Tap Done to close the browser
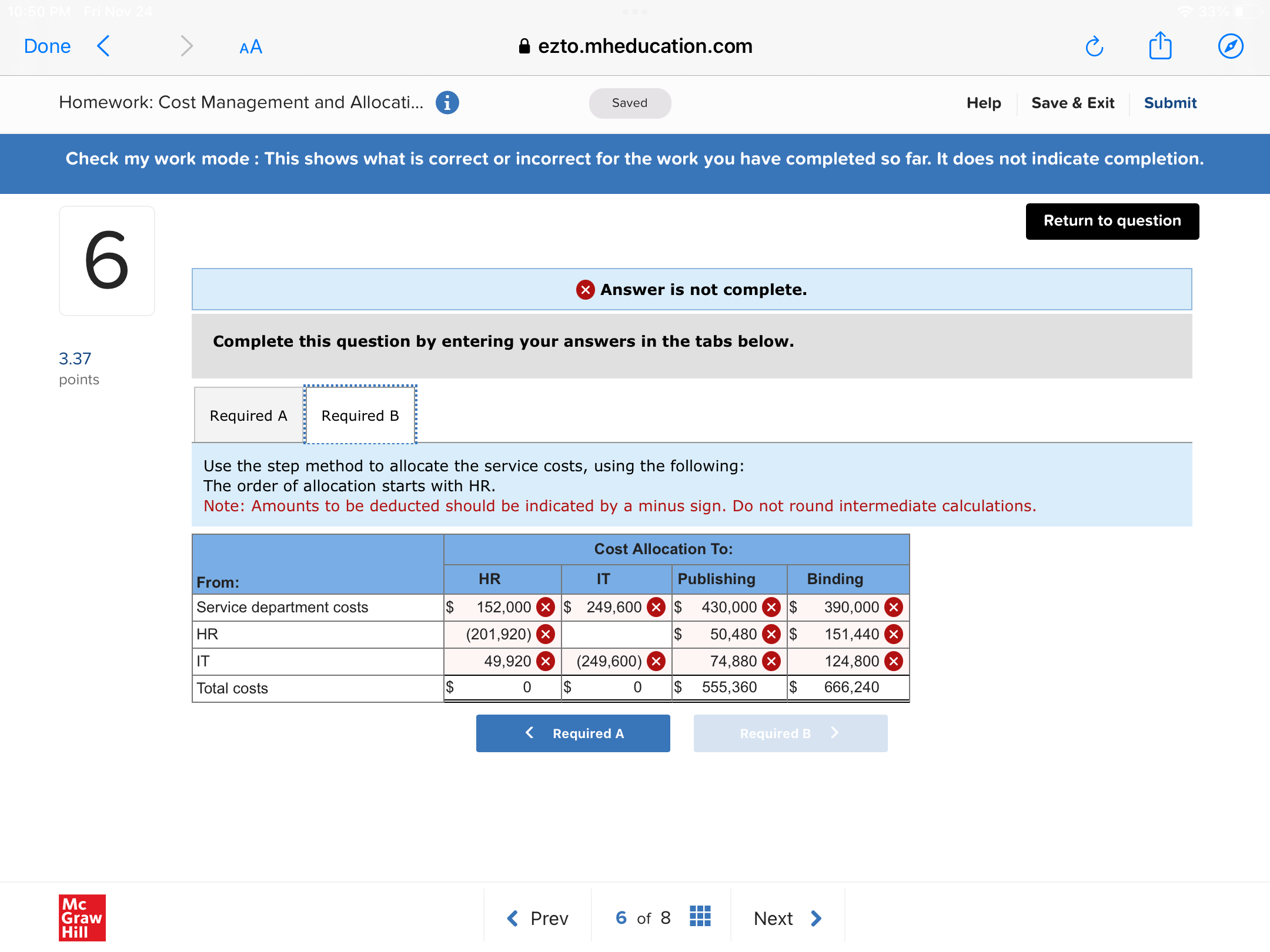This screenshot has width=1270, height=952. 47,46
